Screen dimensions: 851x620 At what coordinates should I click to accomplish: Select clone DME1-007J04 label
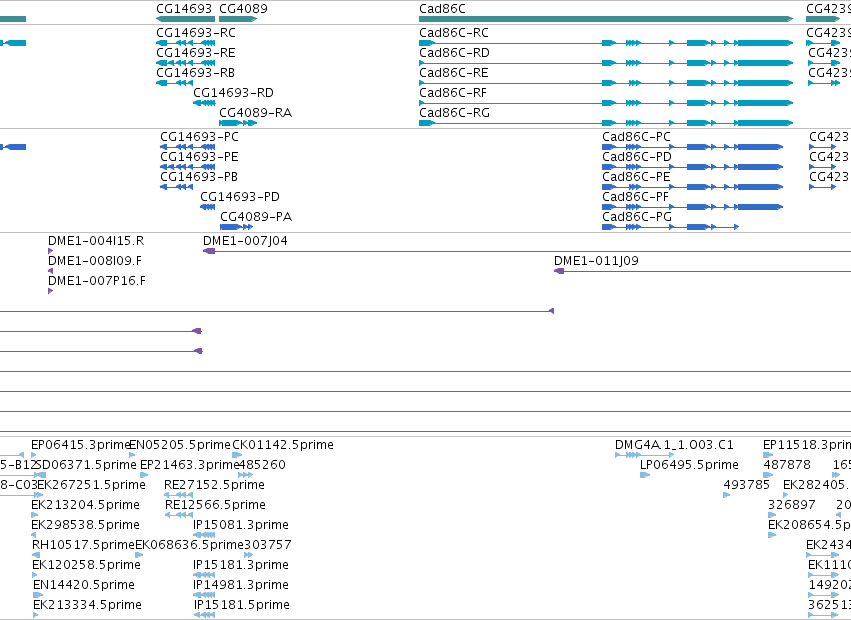coord(245,241)
